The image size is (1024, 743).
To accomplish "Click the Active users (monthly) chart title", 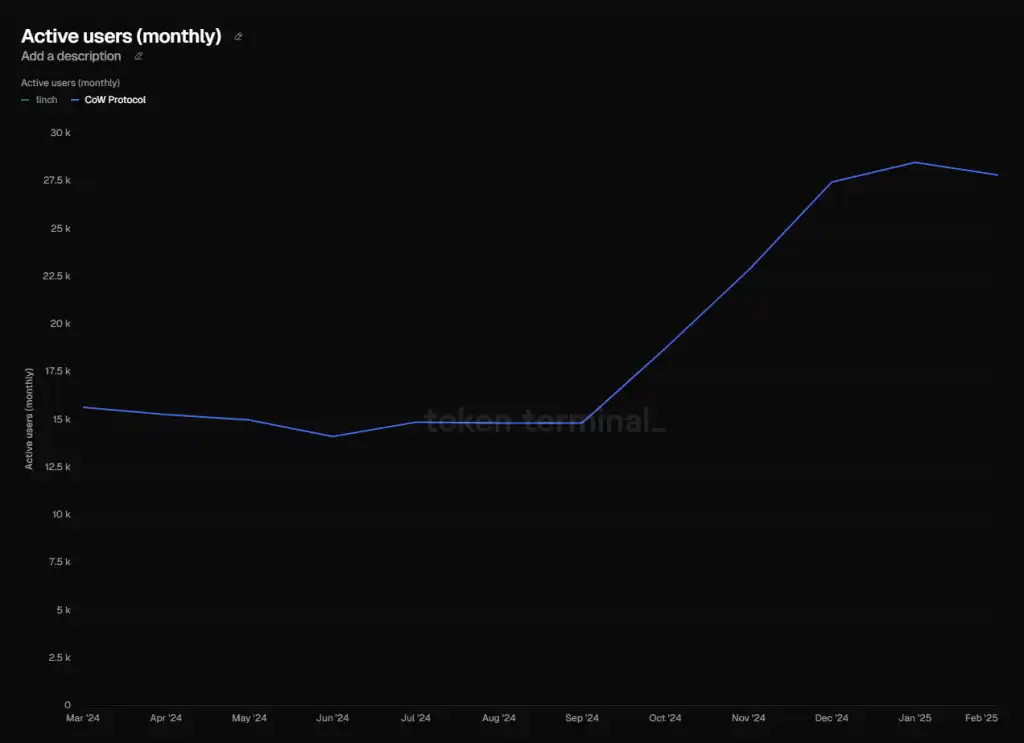I will point(121,37).
